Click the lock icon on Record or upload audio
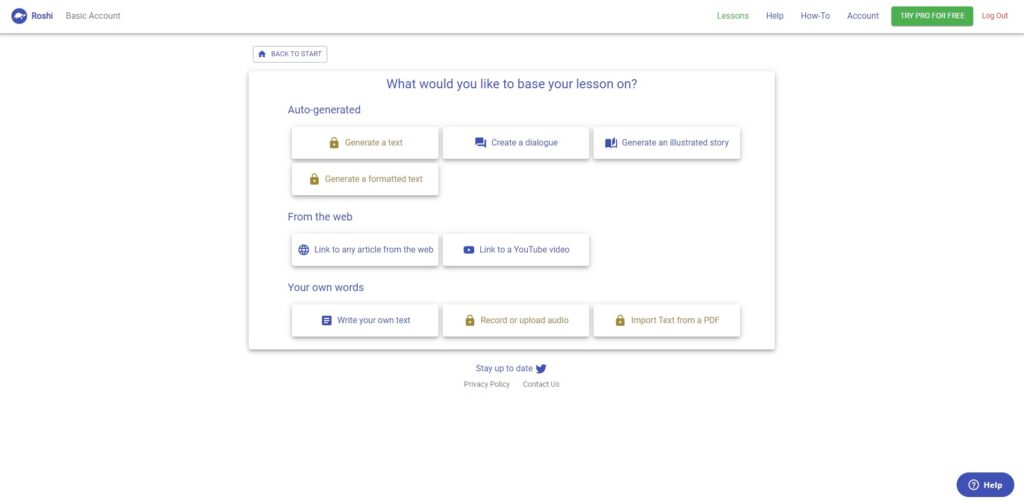 coord(470,321)
